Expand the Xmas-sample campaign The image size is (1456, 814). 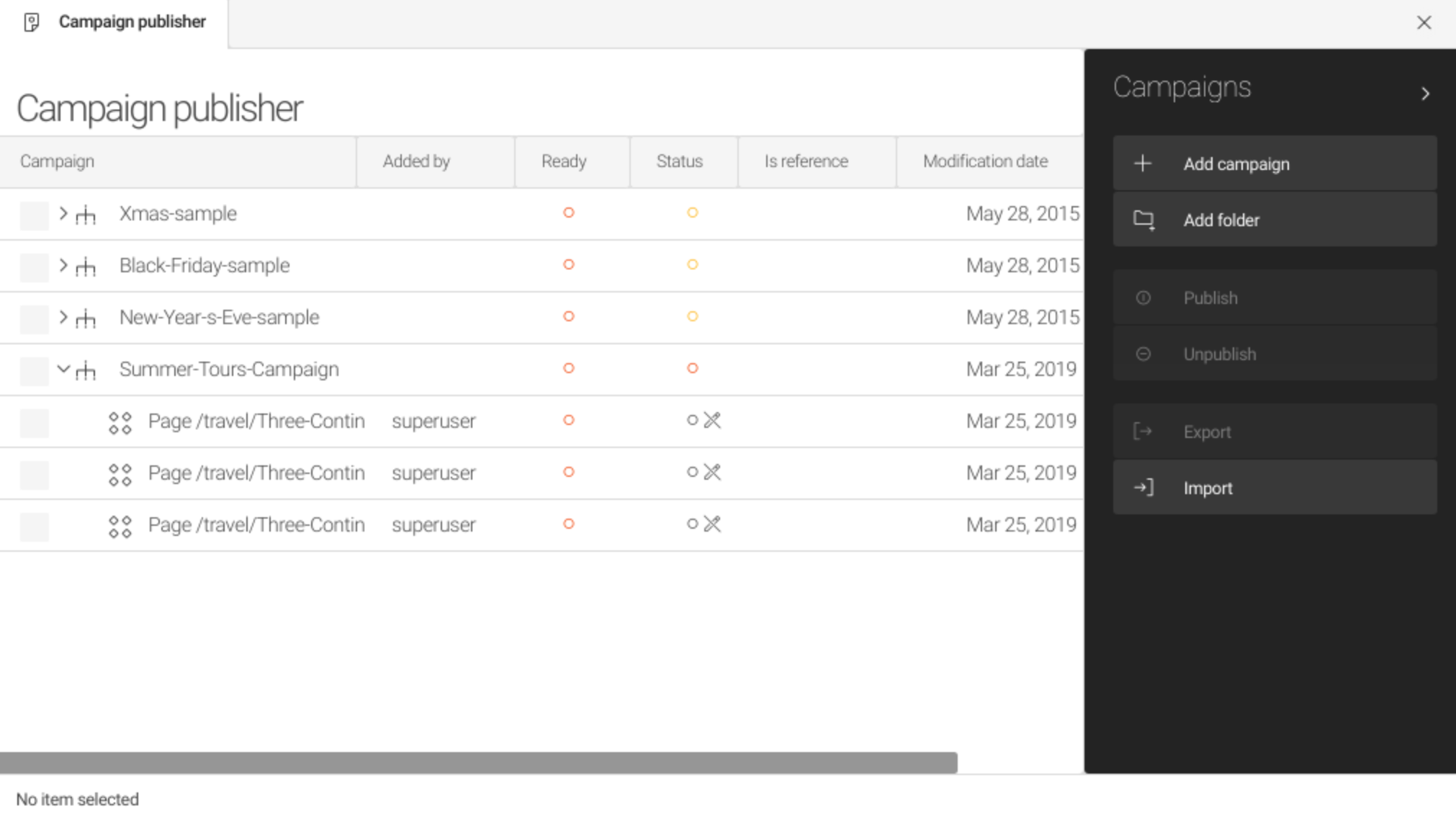63,213
